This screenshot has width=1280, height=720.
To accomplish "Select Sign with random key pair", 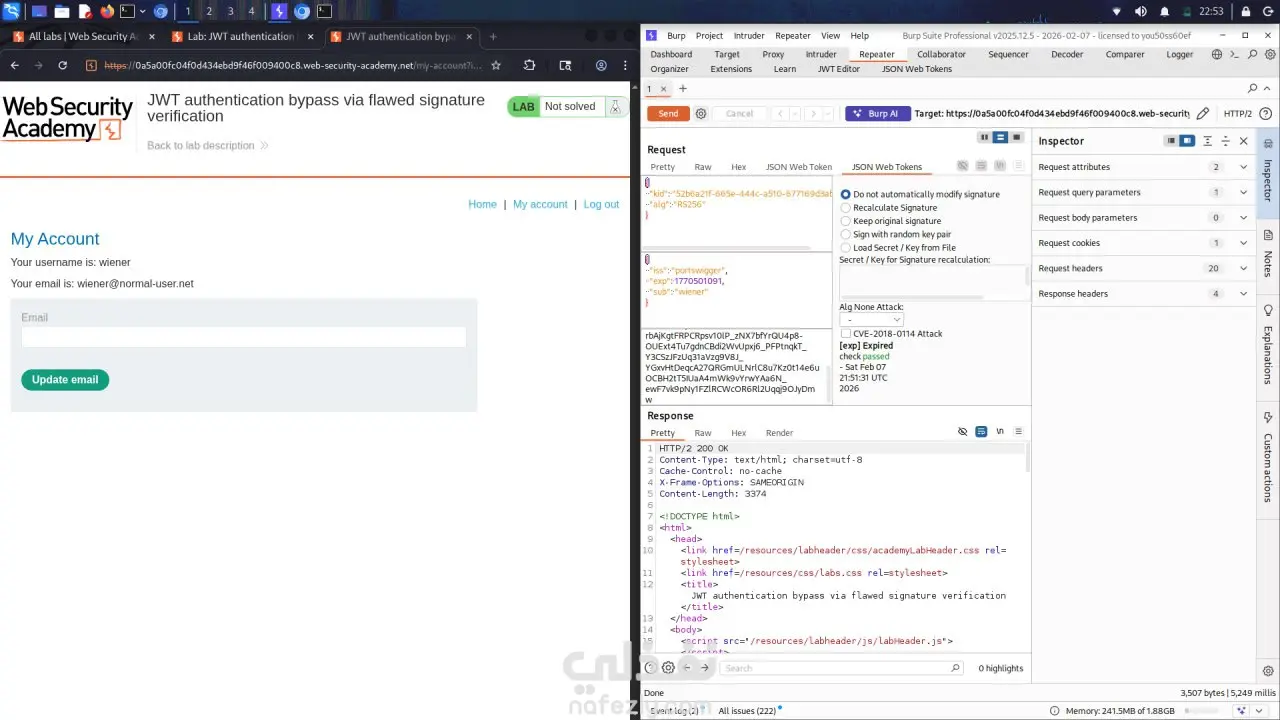I will [x=896, y=234].
